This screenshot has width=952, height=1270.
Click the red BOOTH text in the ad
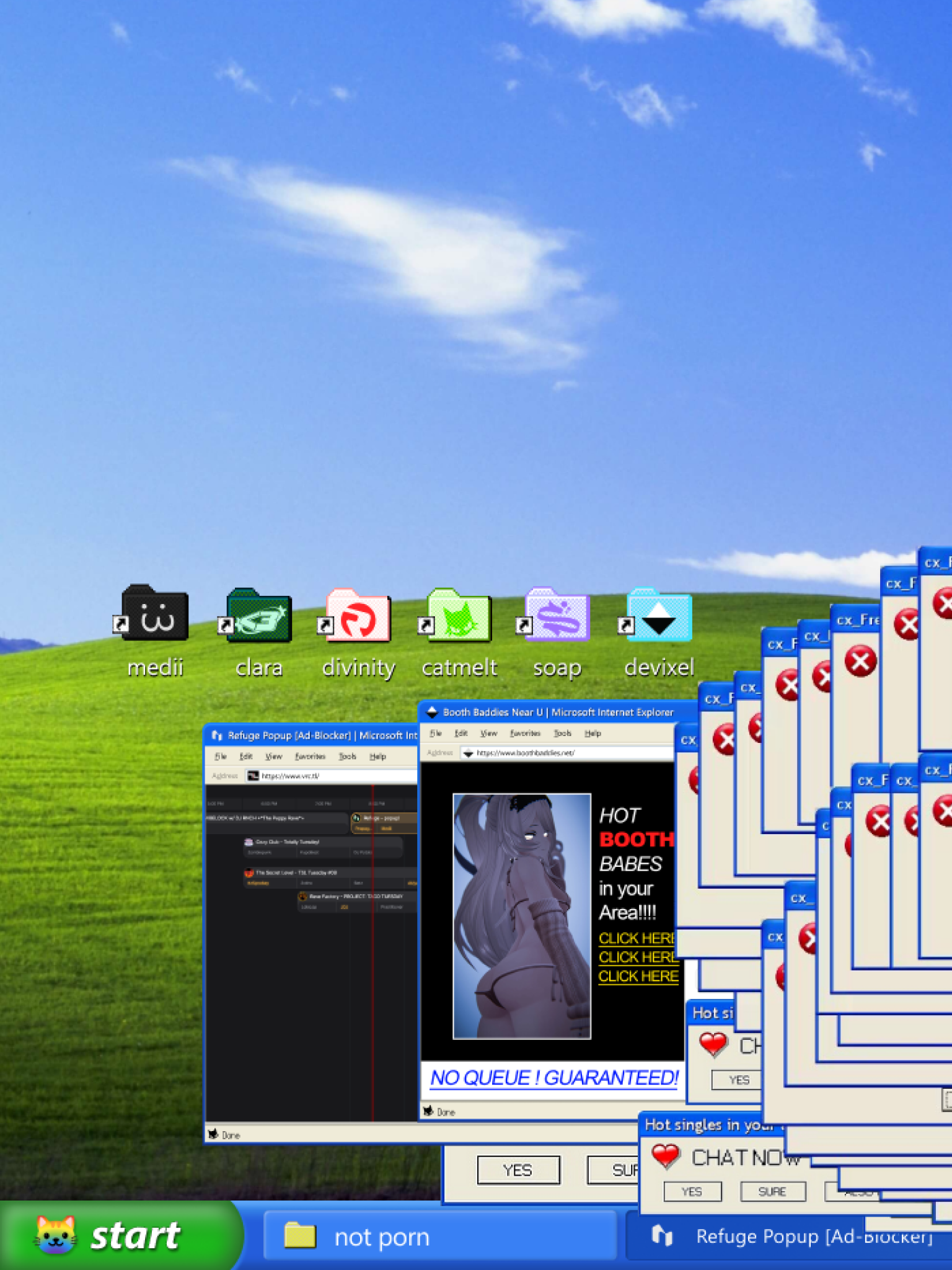637,839
